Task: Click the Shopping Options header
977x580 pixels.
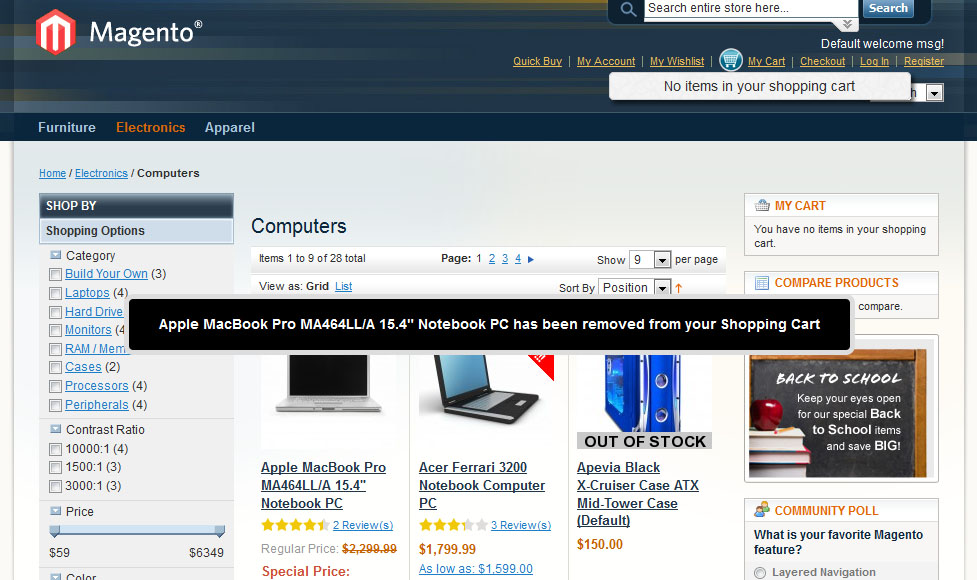Action: click(136, 231)
